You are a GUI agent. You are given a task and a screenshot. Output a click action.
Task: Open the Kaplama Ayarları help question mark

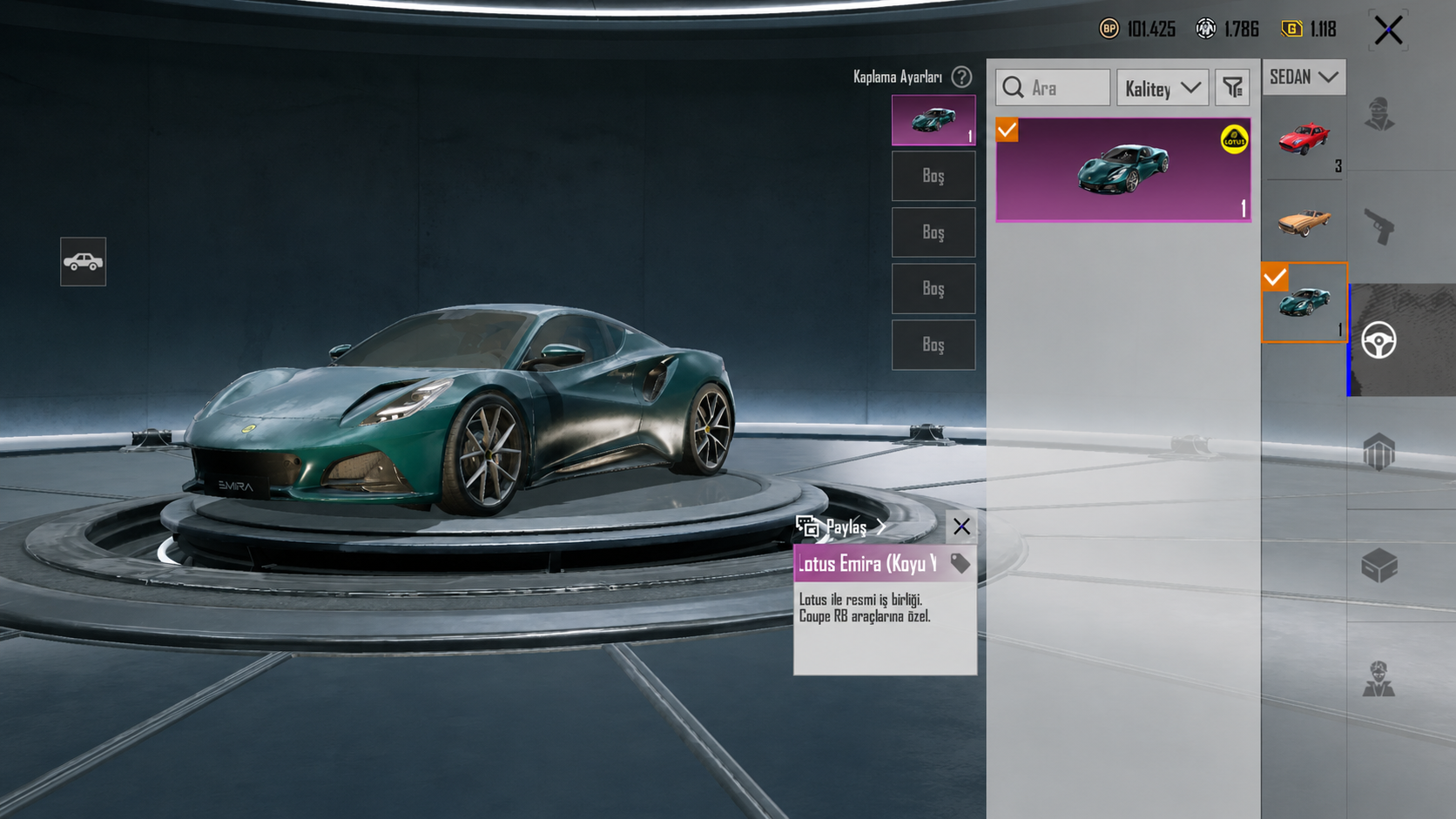click(961, 77)
